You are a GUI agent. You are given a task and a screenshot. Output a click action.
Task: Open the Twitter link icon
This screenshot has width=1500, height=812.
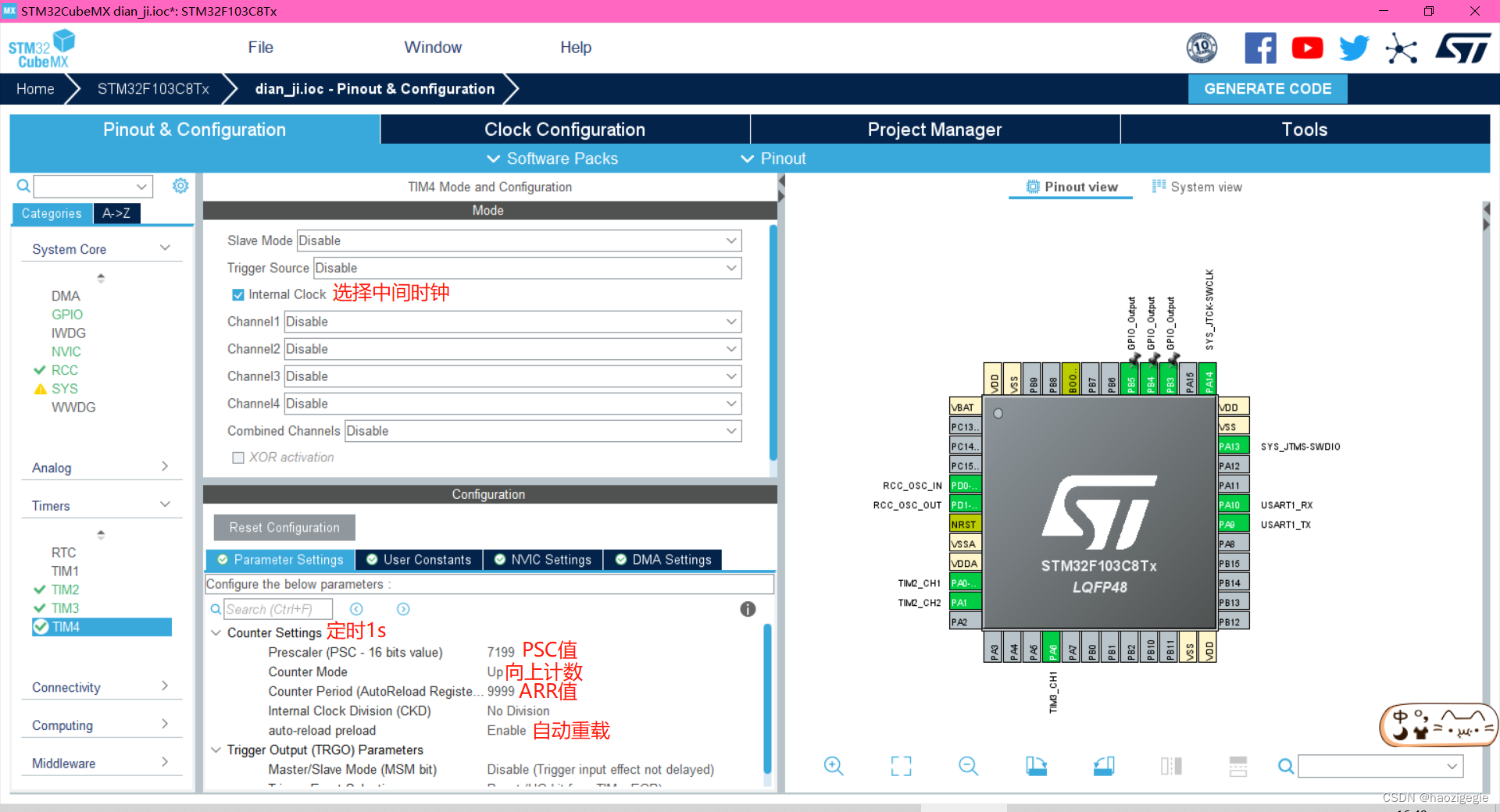pos(1354,48)
